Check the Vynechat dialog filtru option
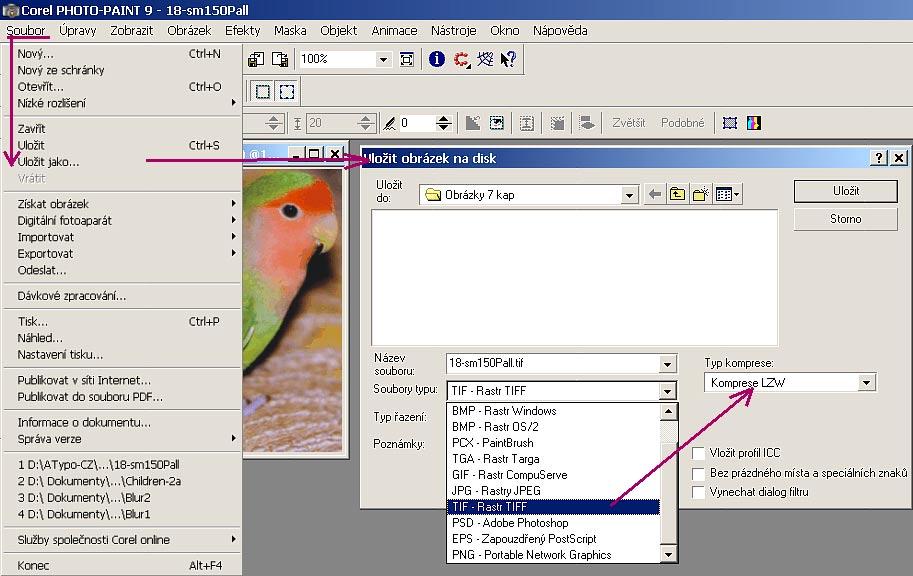 coord(698,492)
